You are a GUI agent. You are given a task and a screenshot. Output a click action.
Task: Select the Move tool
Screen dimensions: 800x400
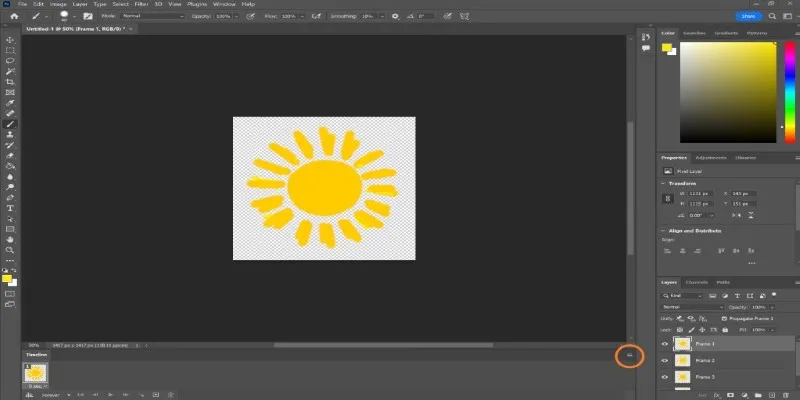[x=10, y=40]
